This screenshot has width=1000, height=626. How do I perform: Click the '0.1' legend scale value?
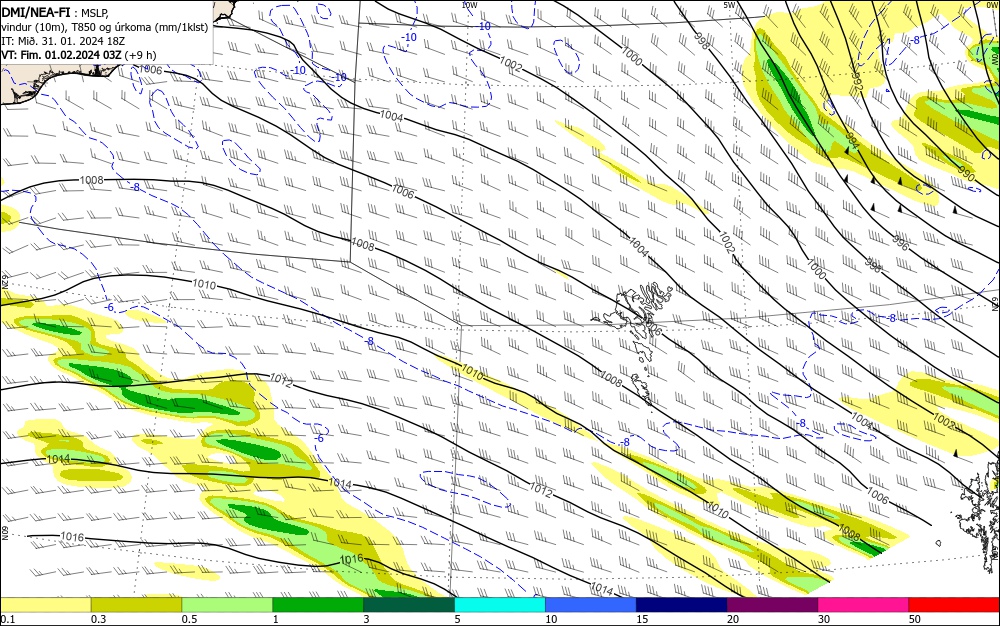point(8,619)
